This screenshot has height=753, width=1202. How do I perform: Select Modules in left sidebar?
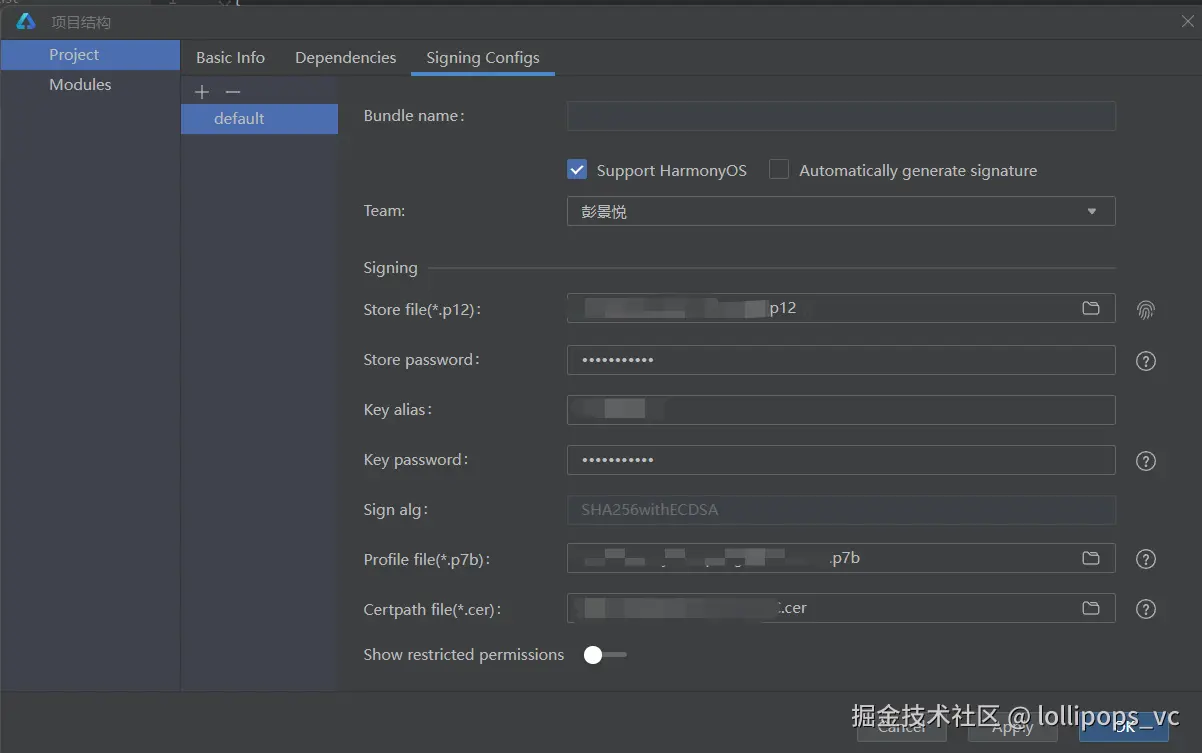tap(90, 85)
